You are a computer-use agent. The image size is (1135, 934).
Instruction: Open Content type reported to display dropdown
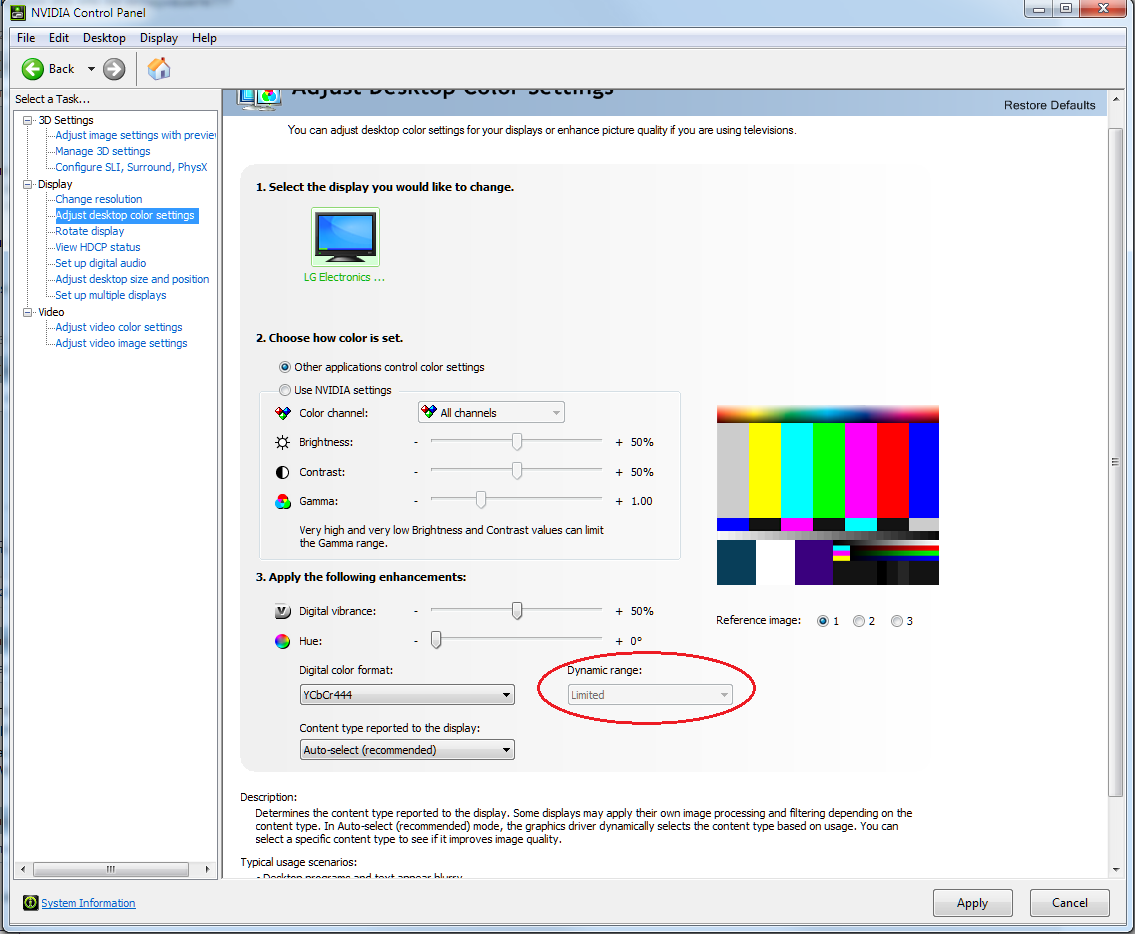(407, 750)
